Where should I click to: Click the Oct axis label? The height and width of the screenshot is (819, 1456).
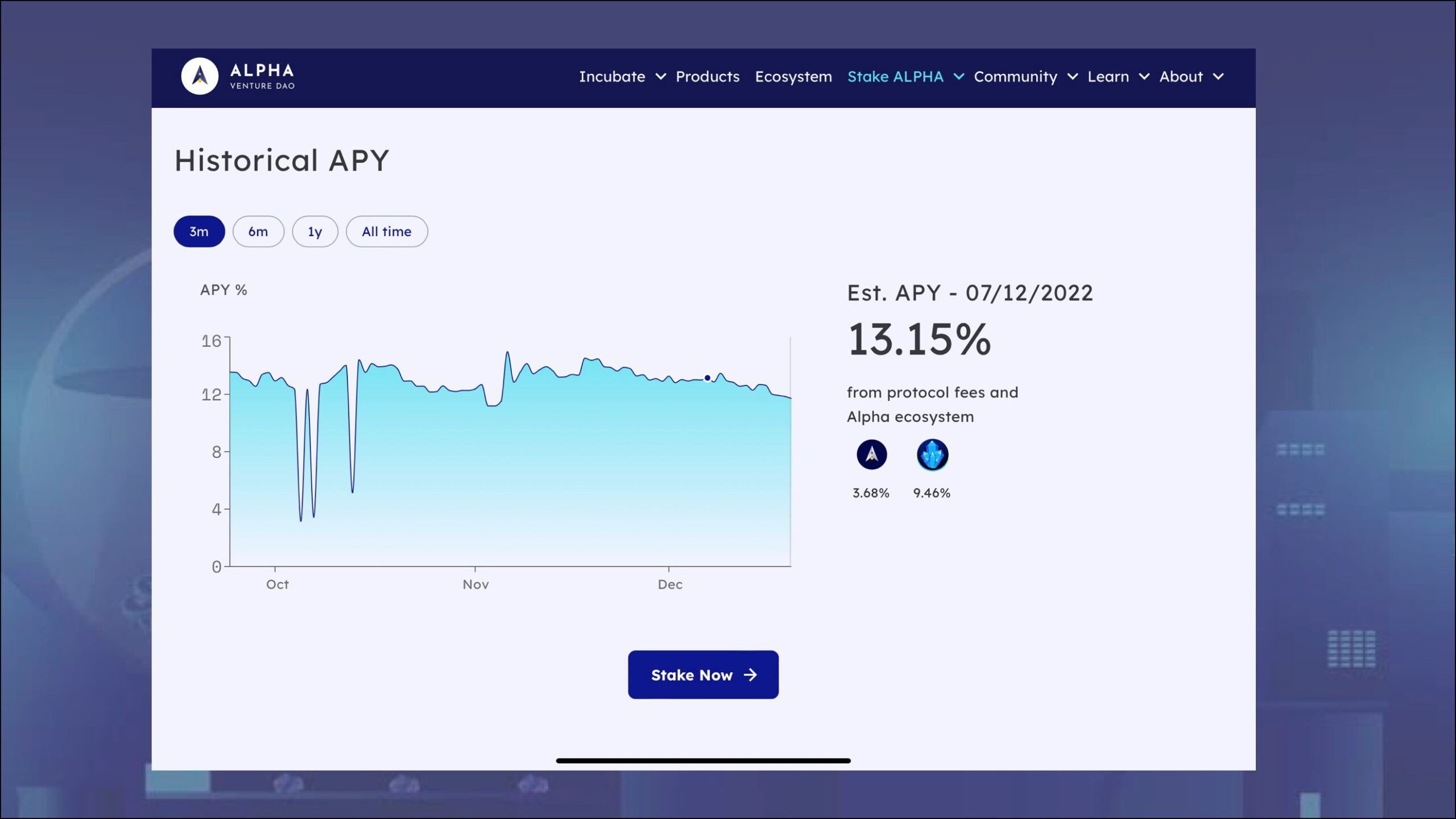pos(278,584)
